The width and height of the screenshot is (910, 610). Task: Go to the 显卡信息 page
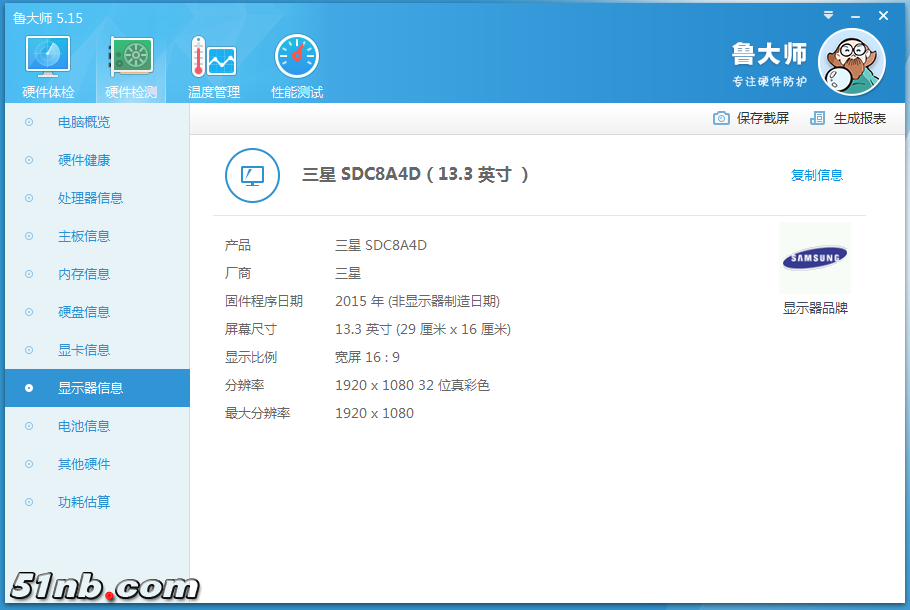point(84,350)
